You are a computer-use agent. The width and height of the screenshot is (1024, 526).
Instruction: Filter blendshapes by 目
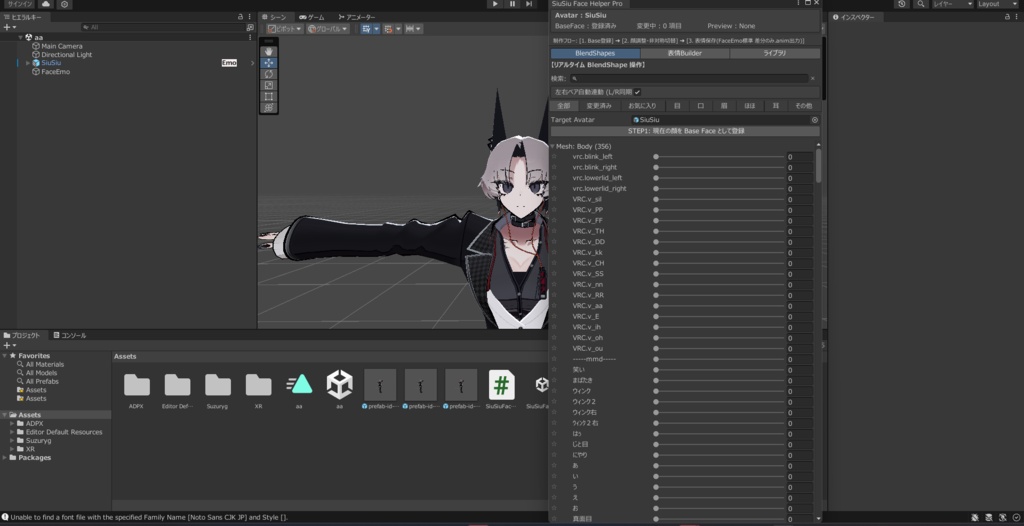(x=677, y=105)
